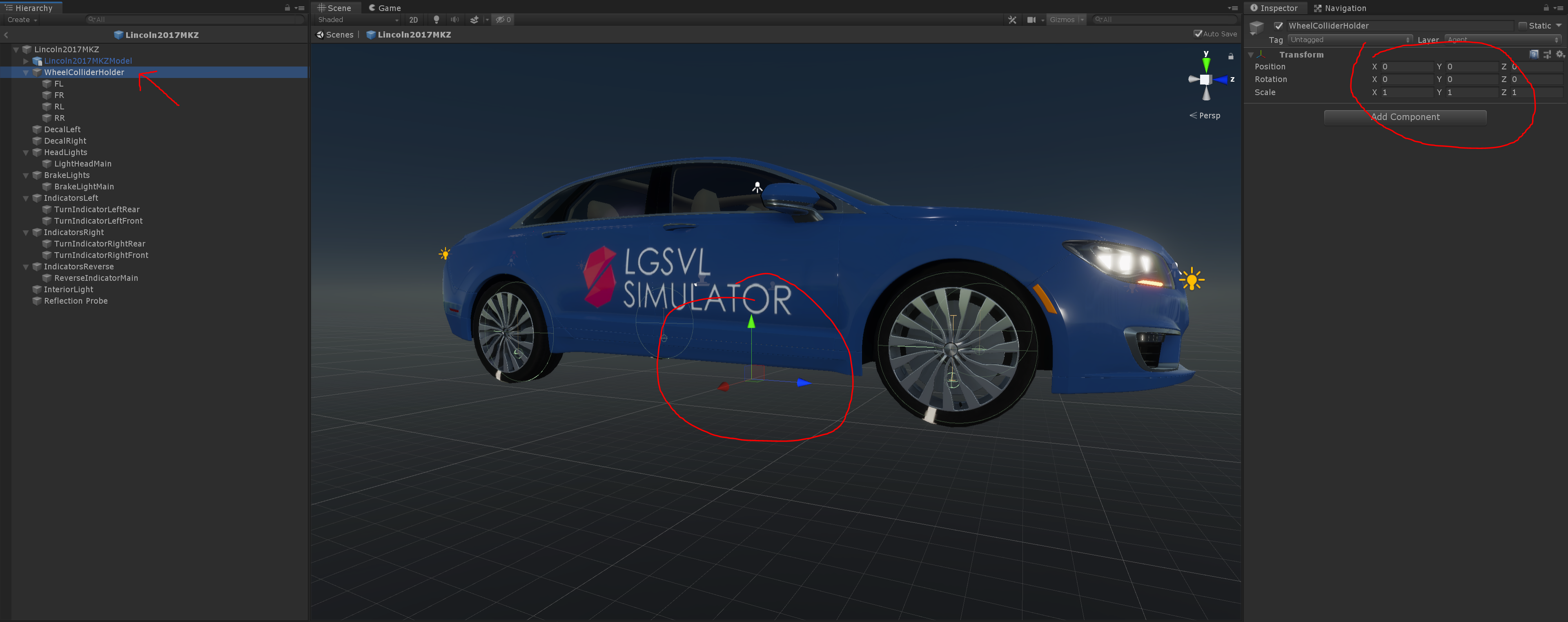Click the Hierarchy search field

(195, 20)
